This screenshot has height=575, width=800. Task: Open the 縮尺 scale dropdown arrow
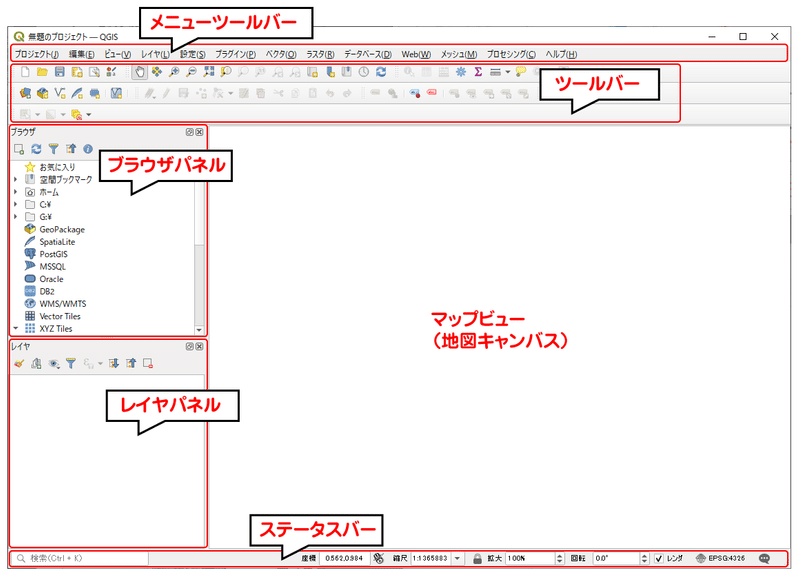[x=457, y=558]
